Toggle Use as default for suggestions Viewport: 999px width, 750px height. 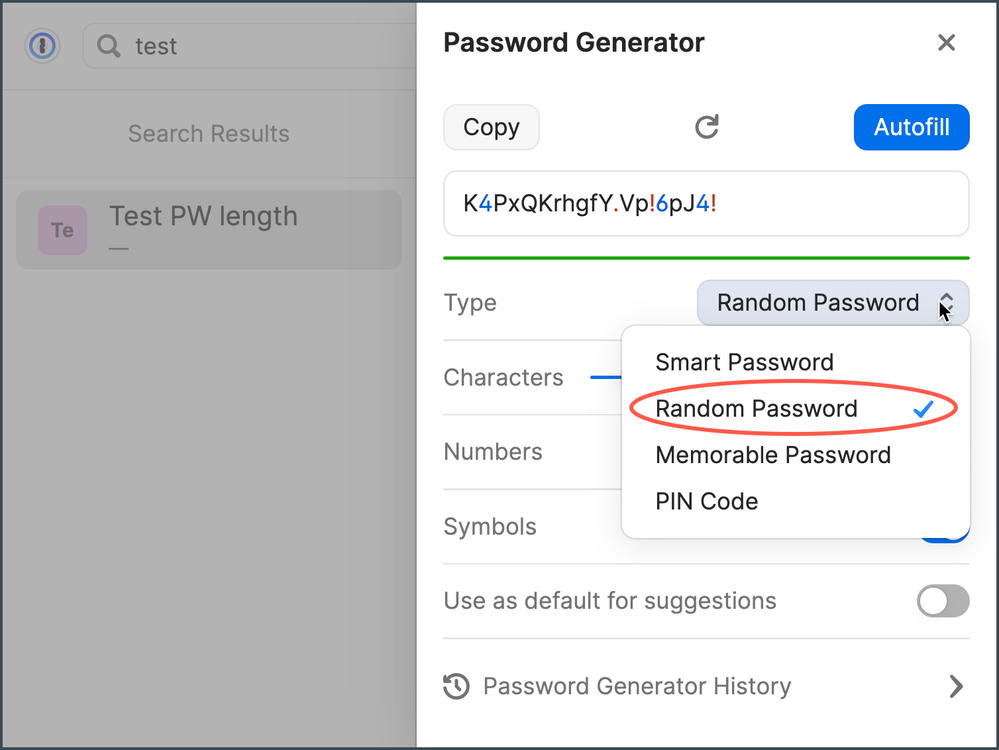pos(943,601)
